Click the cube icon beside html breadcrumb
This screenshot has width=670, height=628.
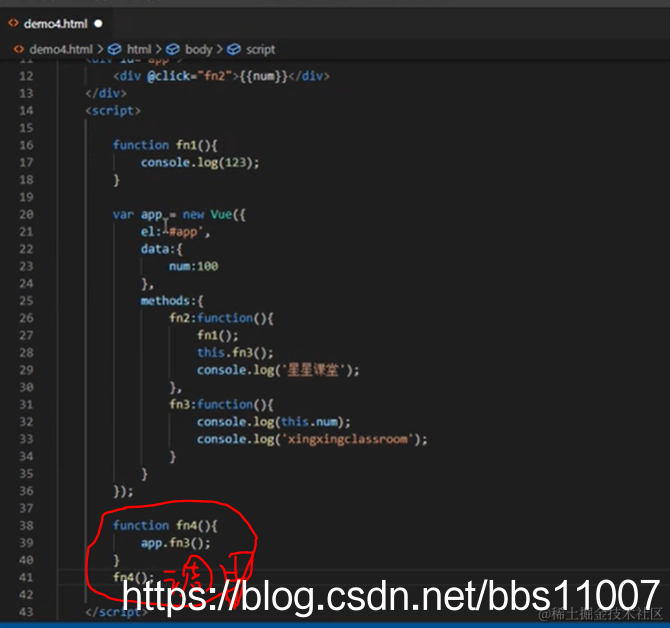[x=115, y=50]
